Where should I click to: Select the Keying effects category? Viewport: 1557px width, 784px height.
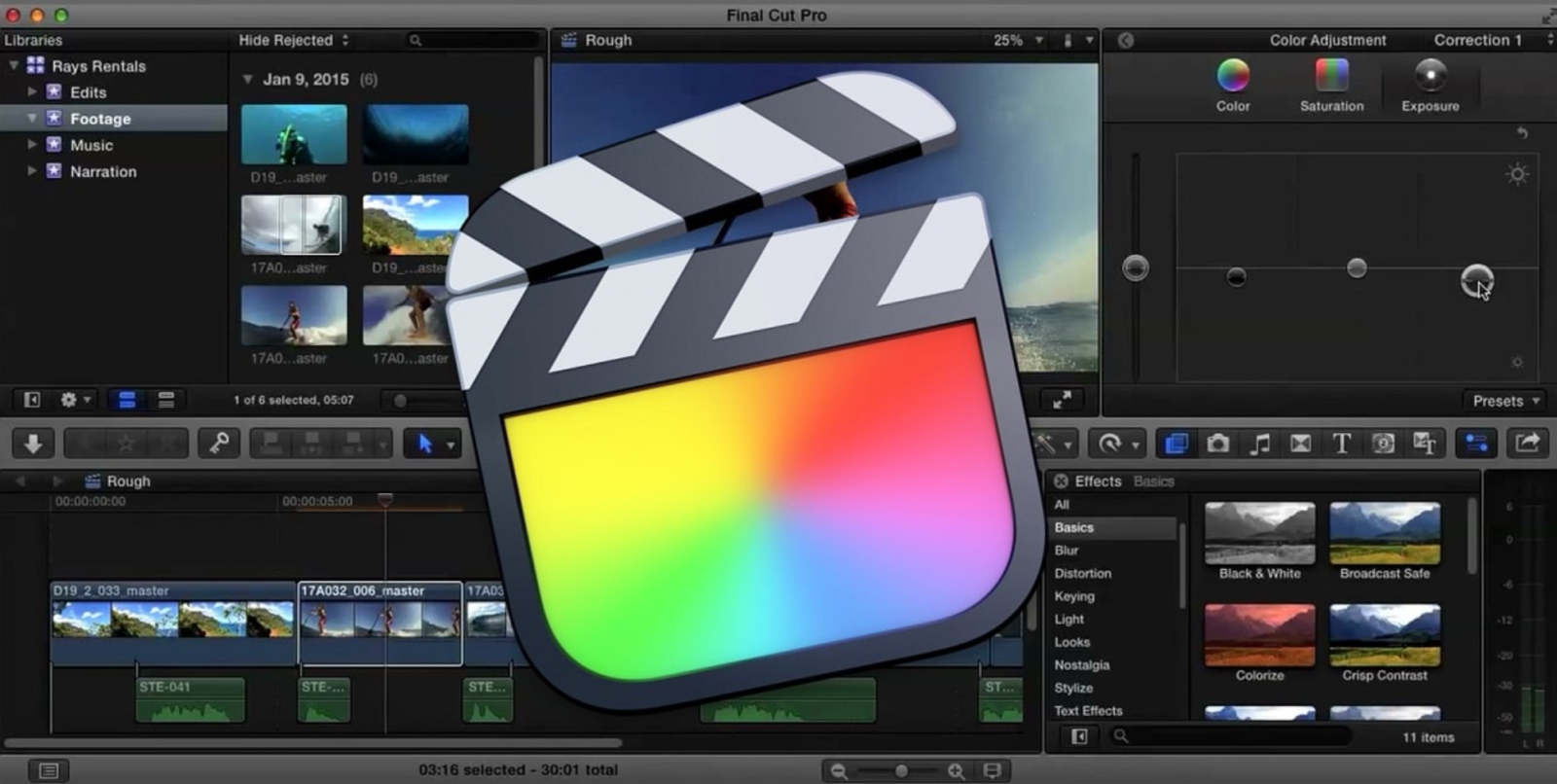point(1074,596)
